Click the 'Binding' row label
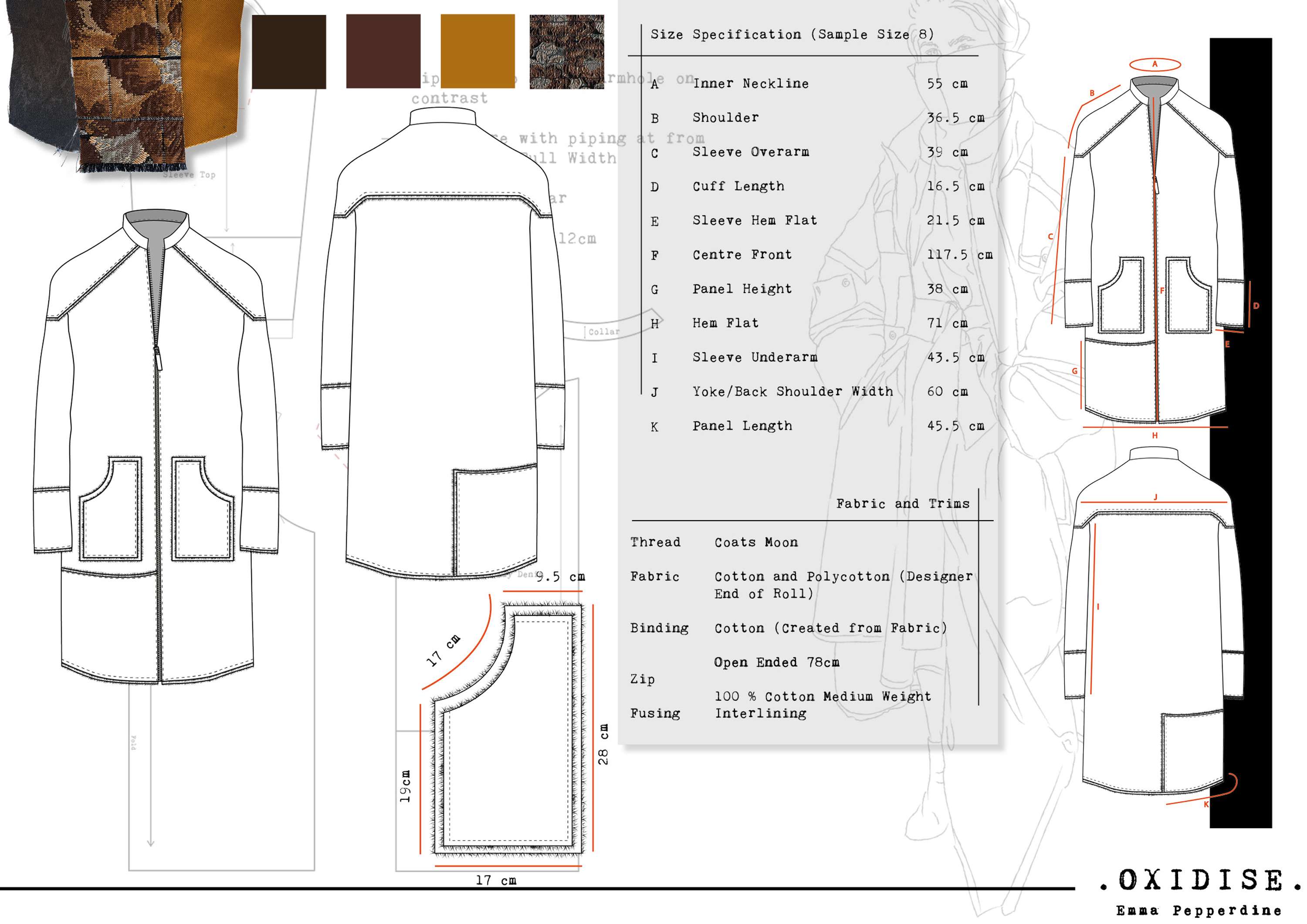Screen dimensions: 1307x924 click(x=659, y=628)
